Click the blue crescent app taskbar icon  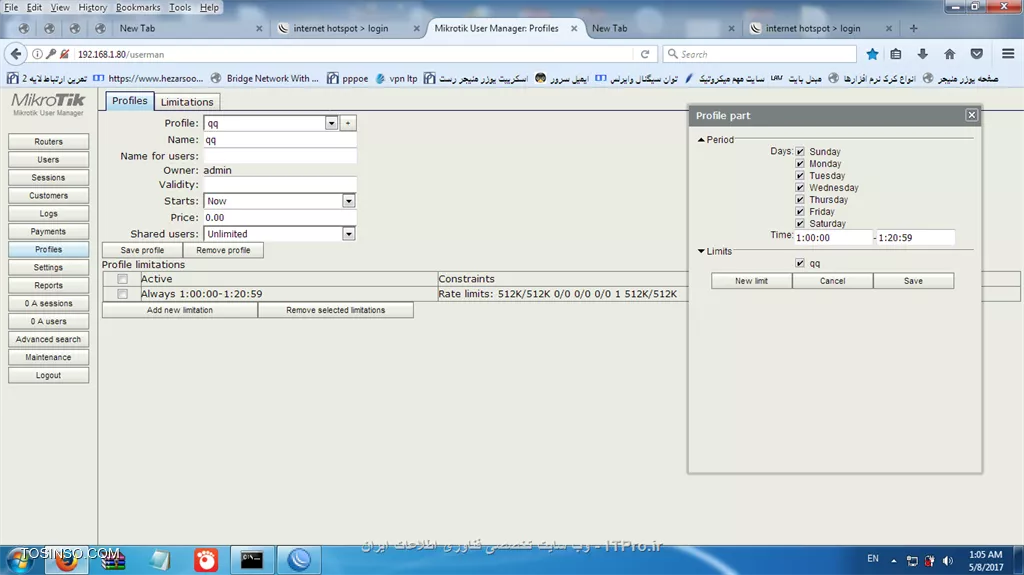pyautogui.click(x=298, y=560)
